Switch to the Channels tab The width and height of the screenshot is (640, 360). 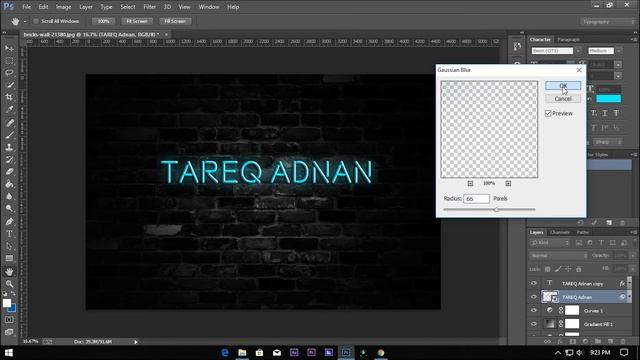tap(560, 232)
